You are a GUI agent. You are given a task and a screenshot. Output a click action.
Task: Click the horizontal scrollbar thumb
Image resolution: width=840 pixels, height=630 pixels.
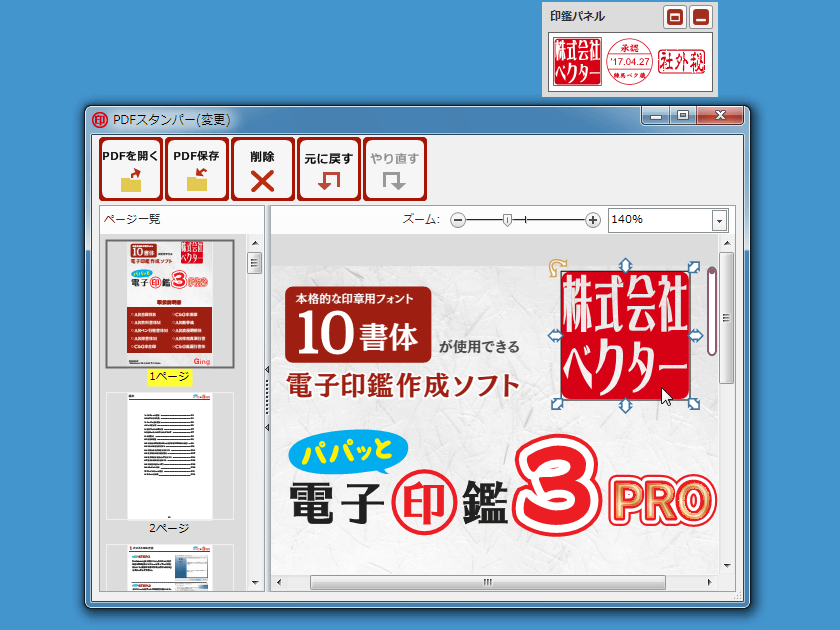coord(488,582)
